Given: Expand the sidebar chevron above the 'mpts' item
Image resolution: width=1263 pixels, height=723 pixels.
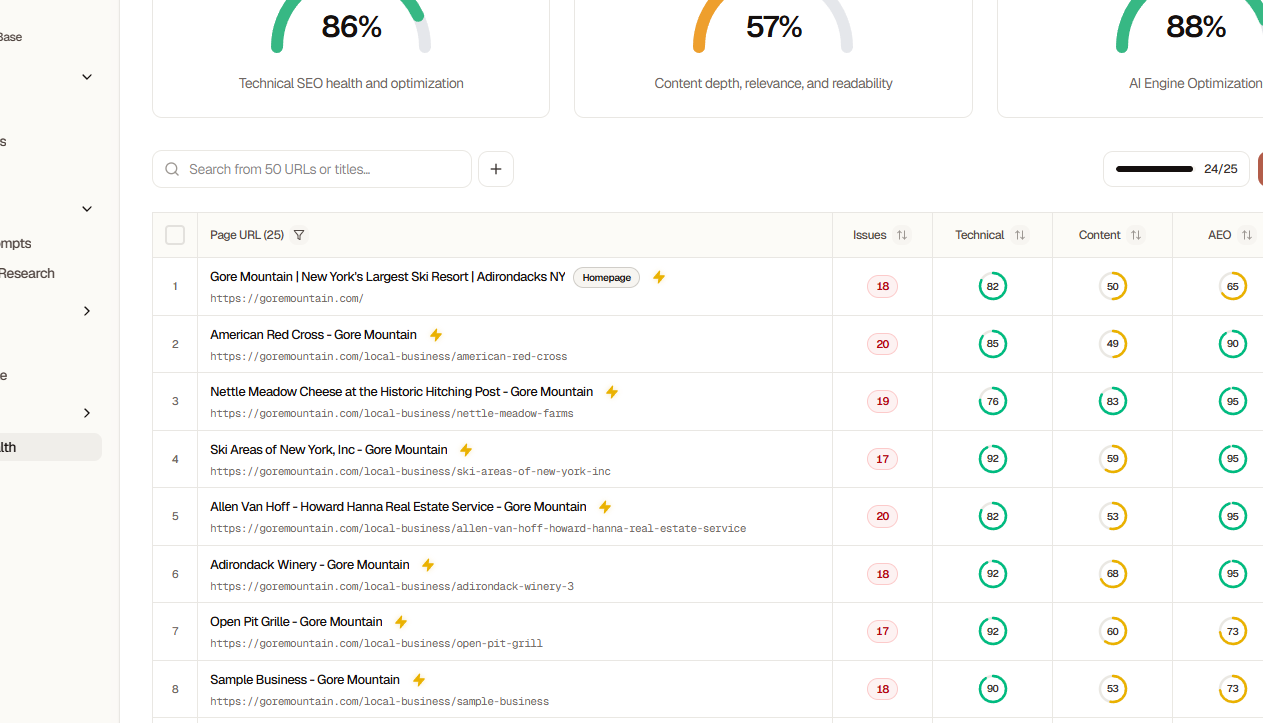Looking at the screenshot, I should [87, 209].
